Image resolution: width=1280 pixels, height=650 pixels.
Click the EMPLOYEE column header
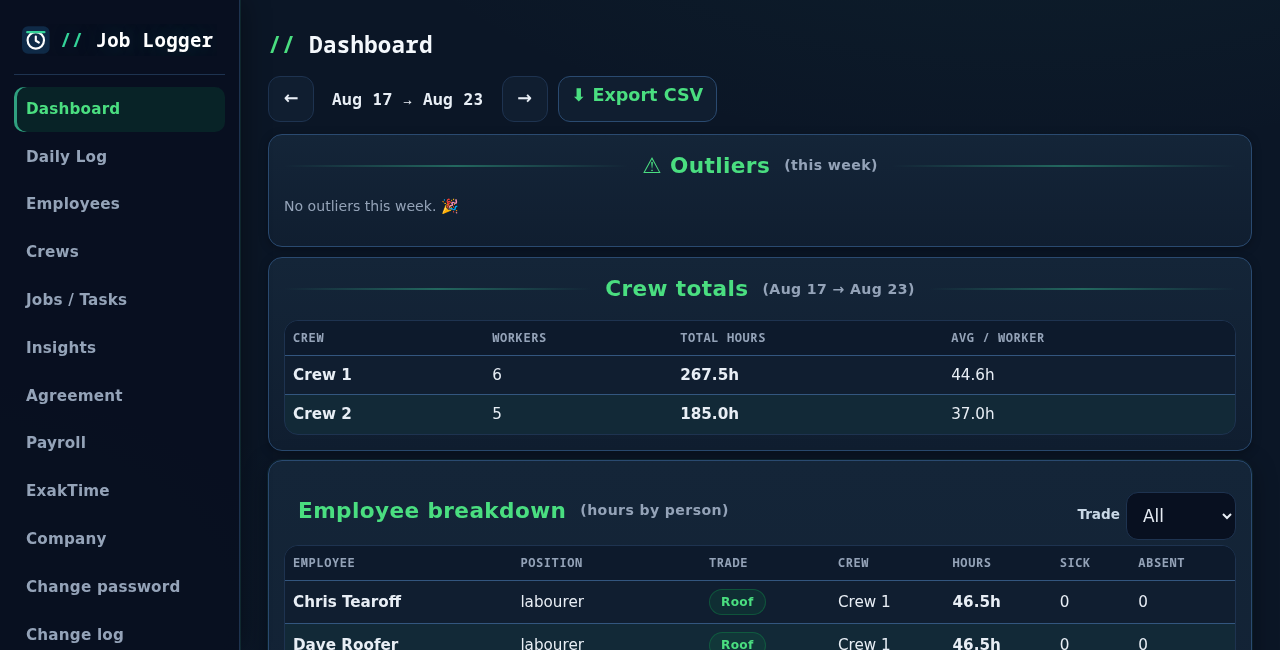tap(324, 563)
